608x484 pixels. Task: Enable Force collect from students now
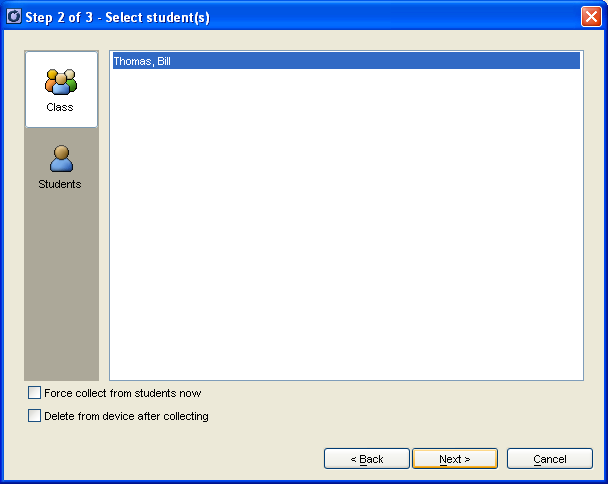[x=35, y=393]
